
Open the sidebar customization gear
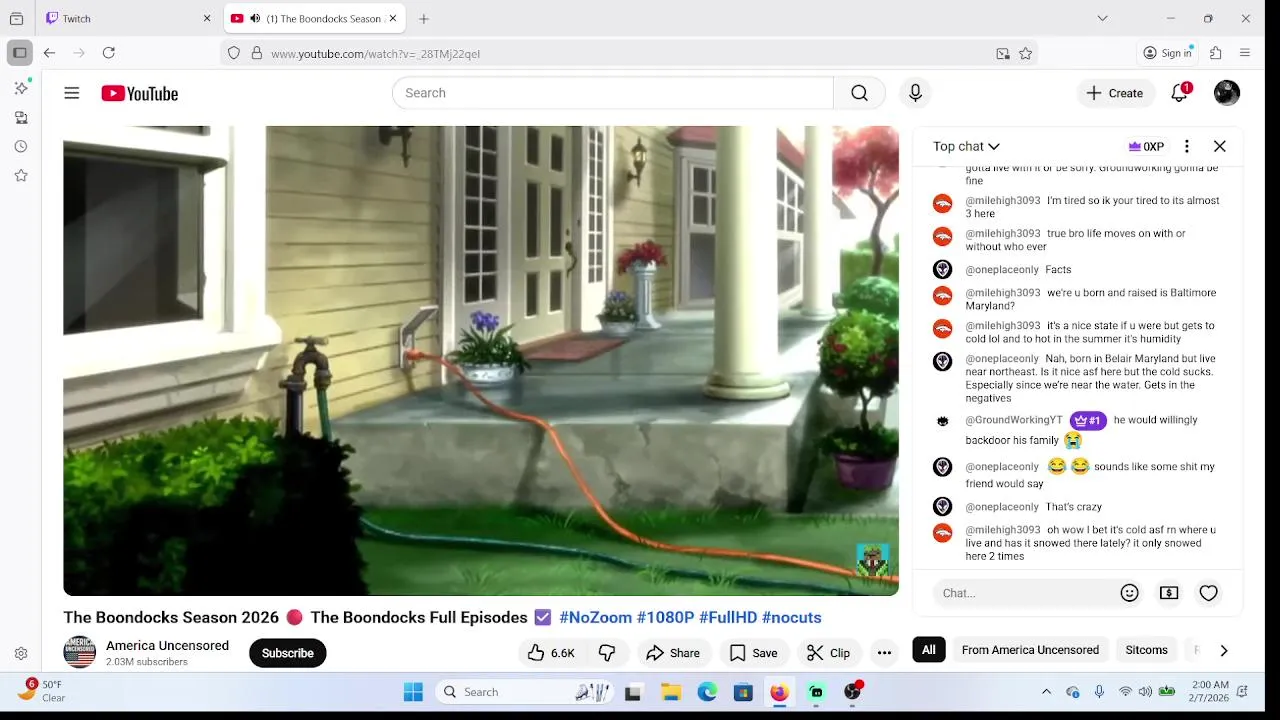(21, 653)
